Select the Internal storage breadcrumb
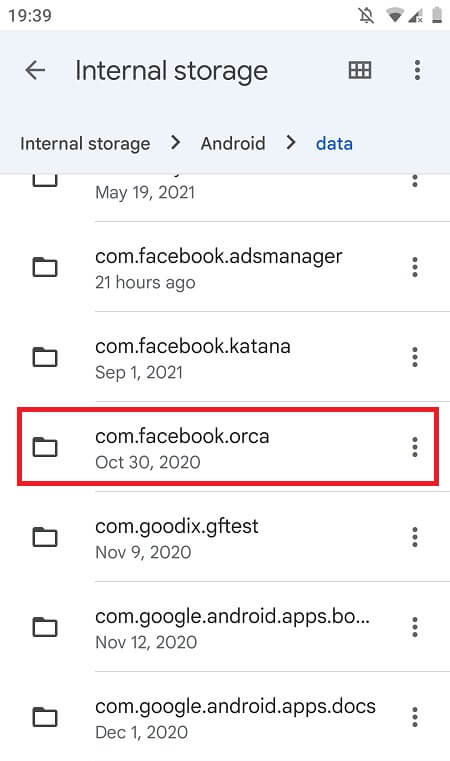Screen dimensions: 450x761 click(85, 144)
